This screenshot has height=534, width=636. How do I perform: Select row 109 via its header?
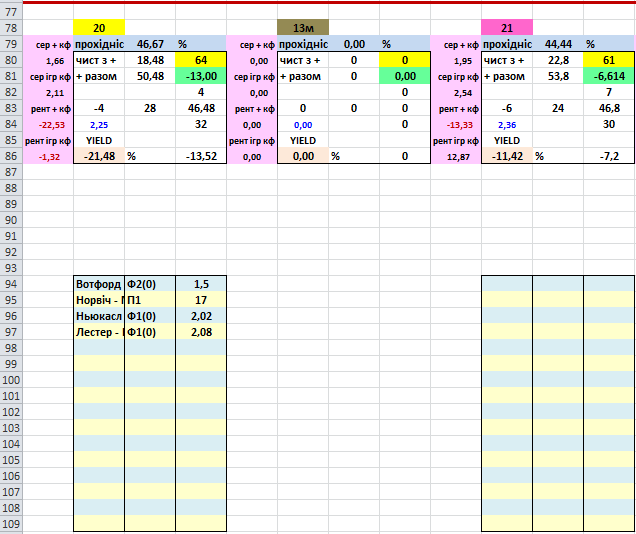click(x=11, y=524)
